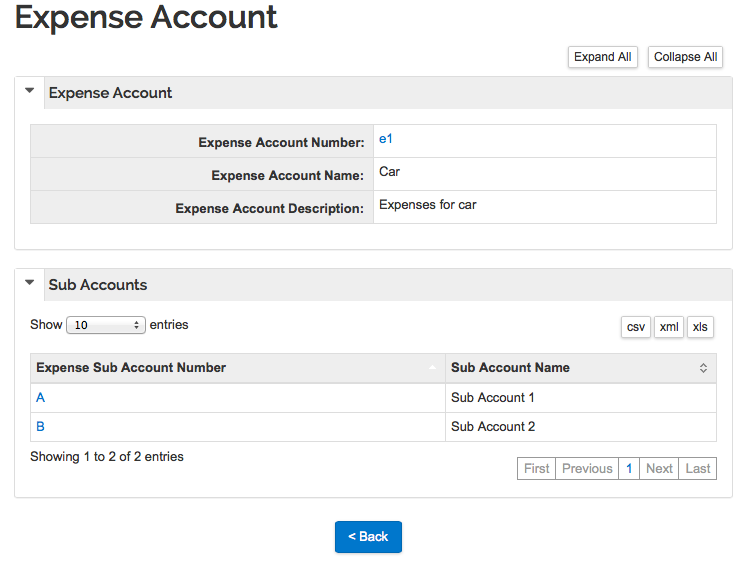The height and width of the screenshot is (567, 748).
Task: Export table as xls
Action: (700, 327)
